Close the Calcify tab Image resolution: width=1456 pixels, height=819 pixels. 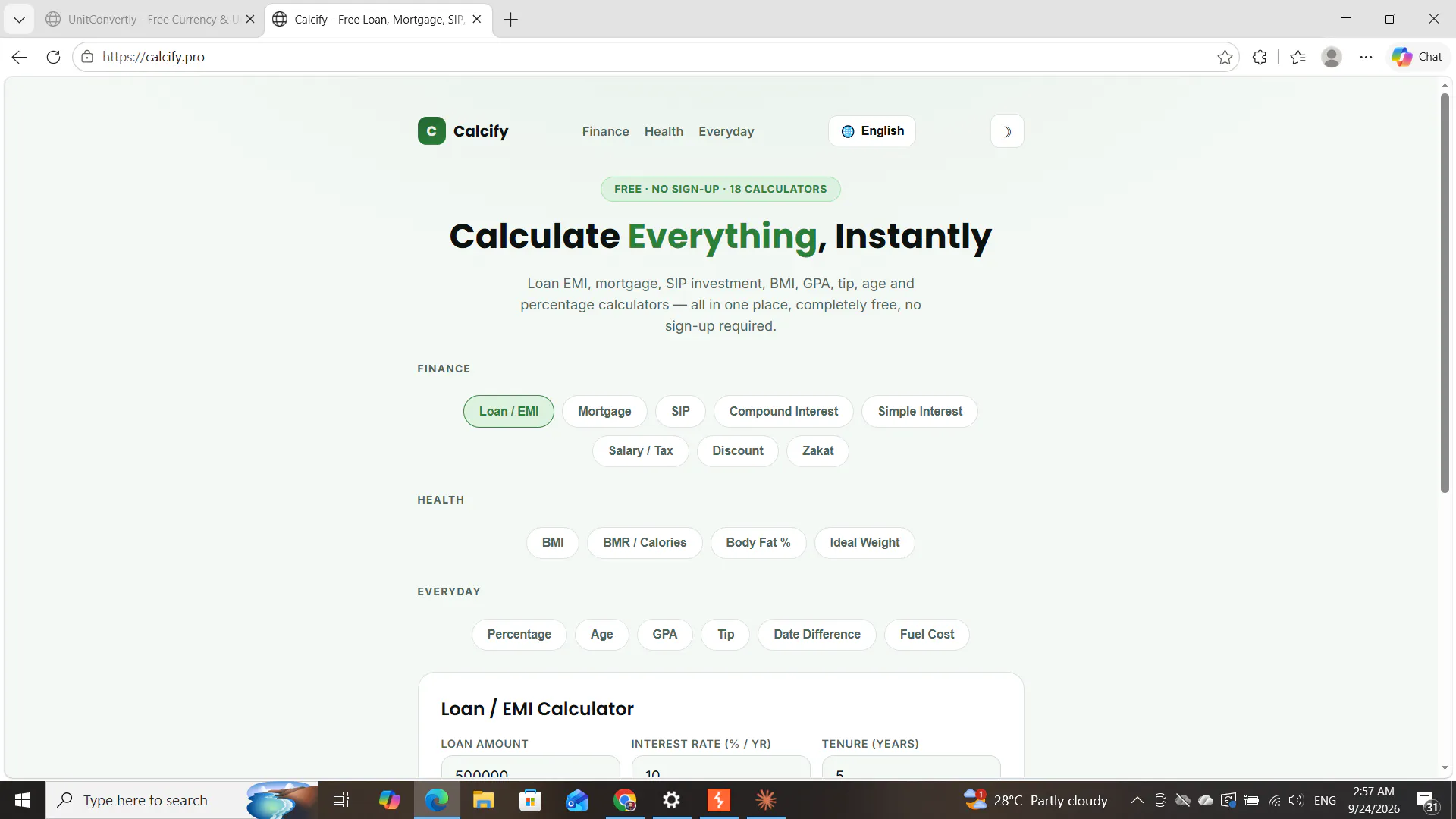477,20
